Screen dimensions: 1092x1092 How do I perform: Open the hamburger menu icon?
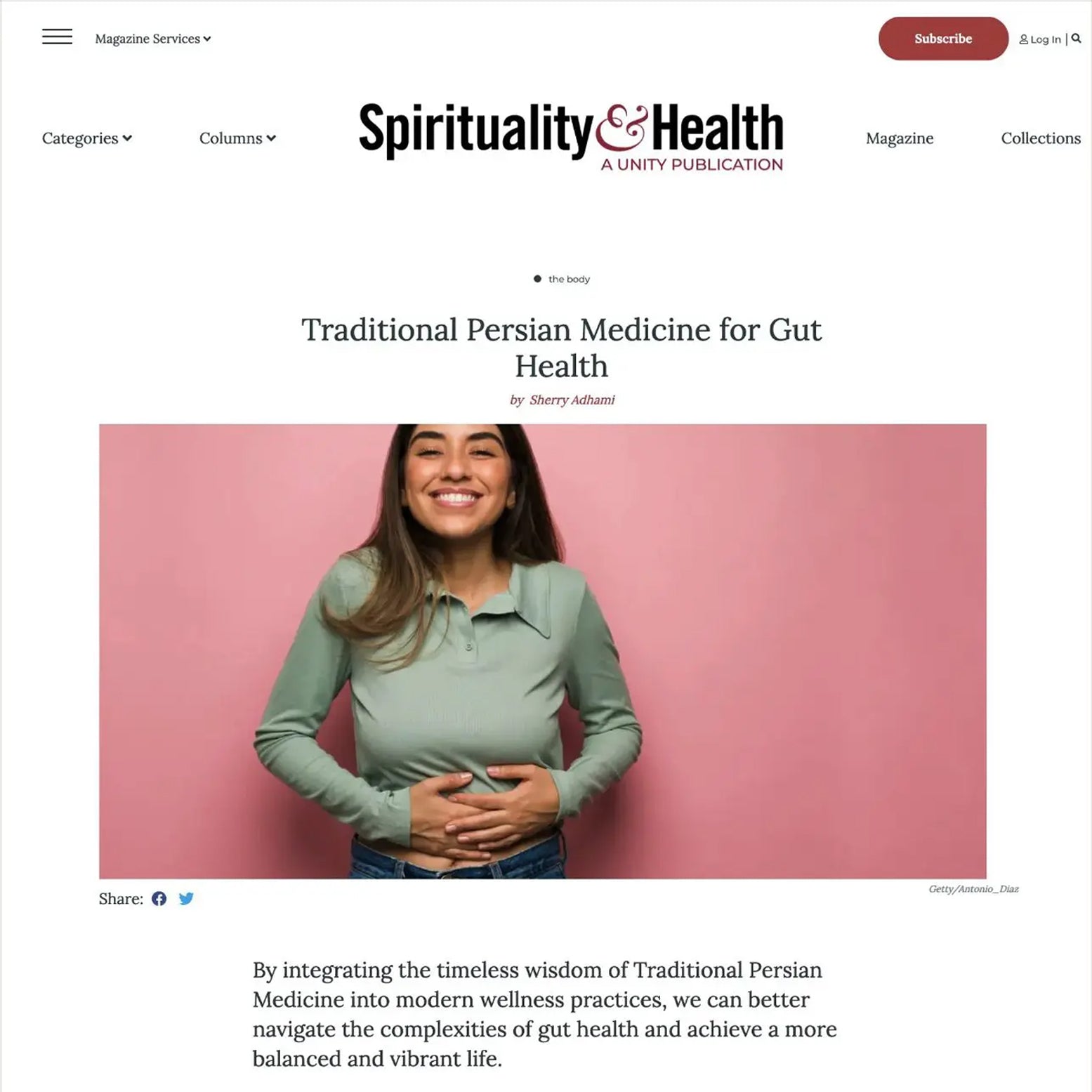click(x=57, y=37)
